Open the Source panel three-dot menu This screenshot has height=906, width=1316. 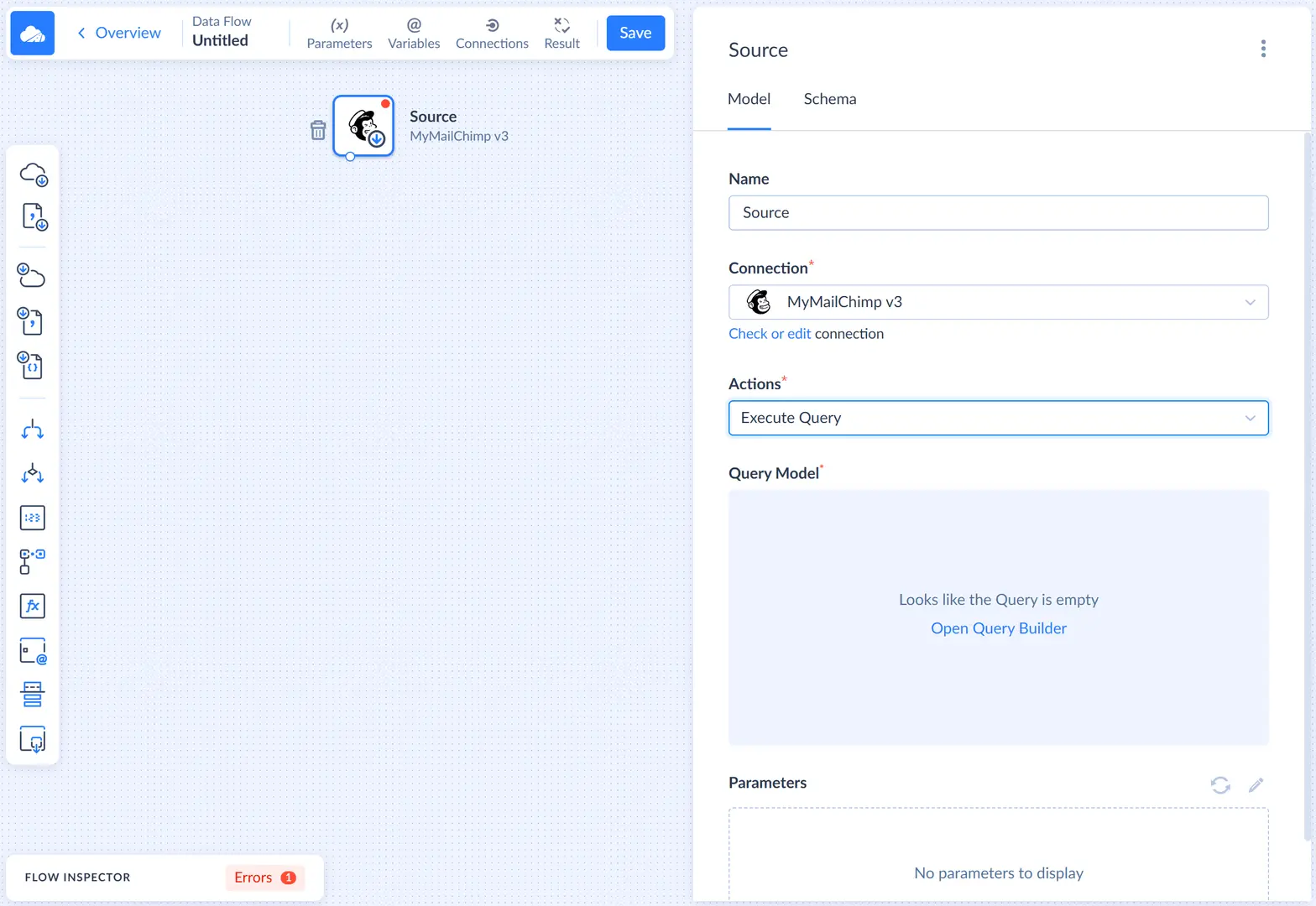click(x=1263, y=49)
